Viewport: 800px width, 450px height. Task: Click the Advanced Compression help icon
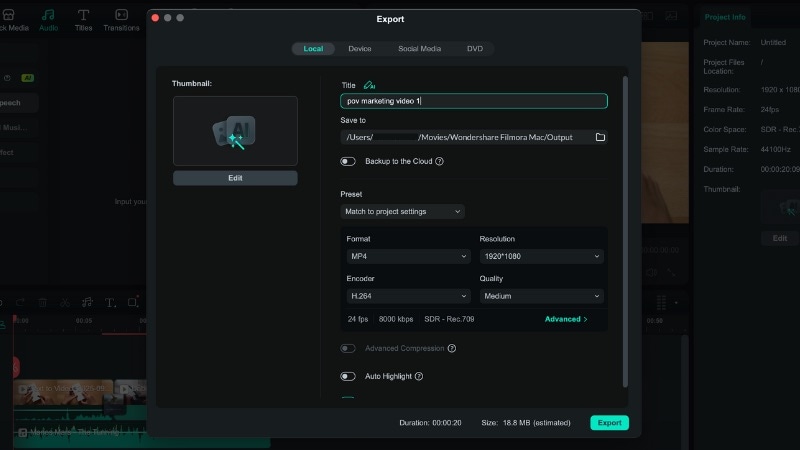pyautogui.click(x=452, y=348)
